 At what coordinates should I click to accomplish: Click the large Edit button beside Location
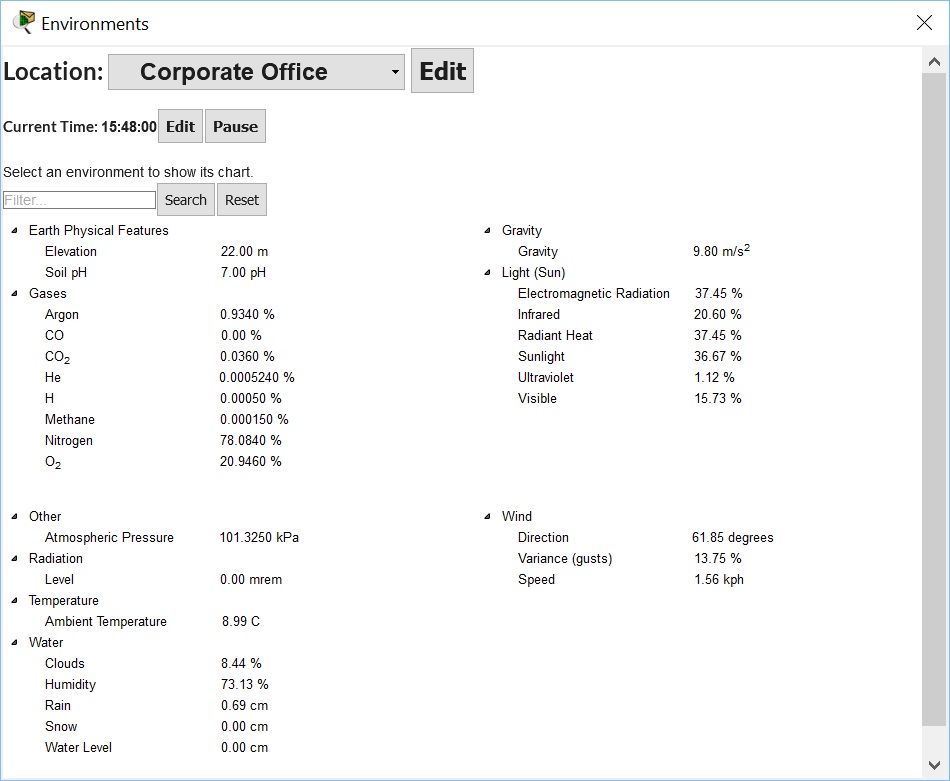pos(442,72)
